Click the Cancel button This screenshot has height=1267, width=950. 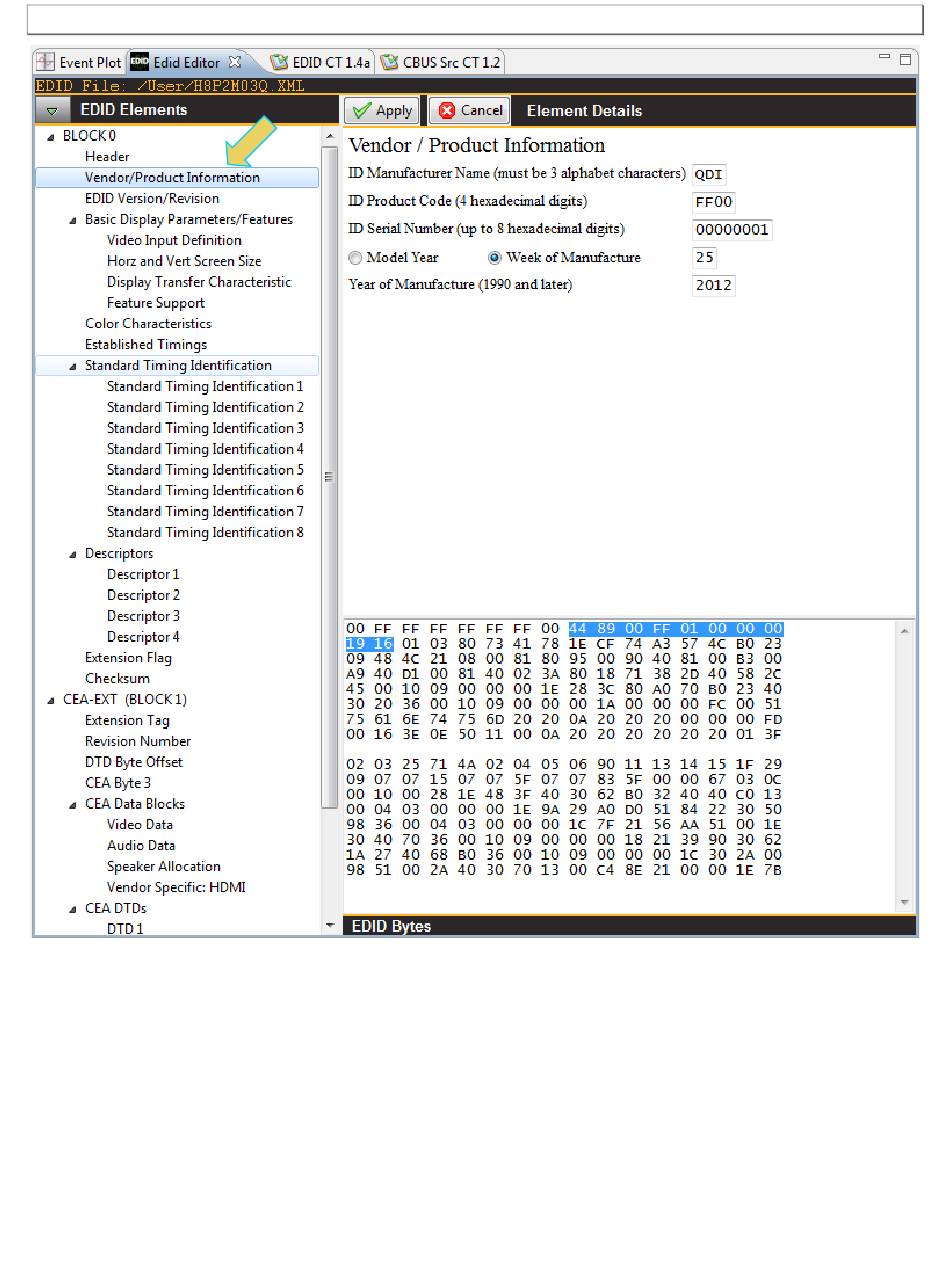(470, 110)
